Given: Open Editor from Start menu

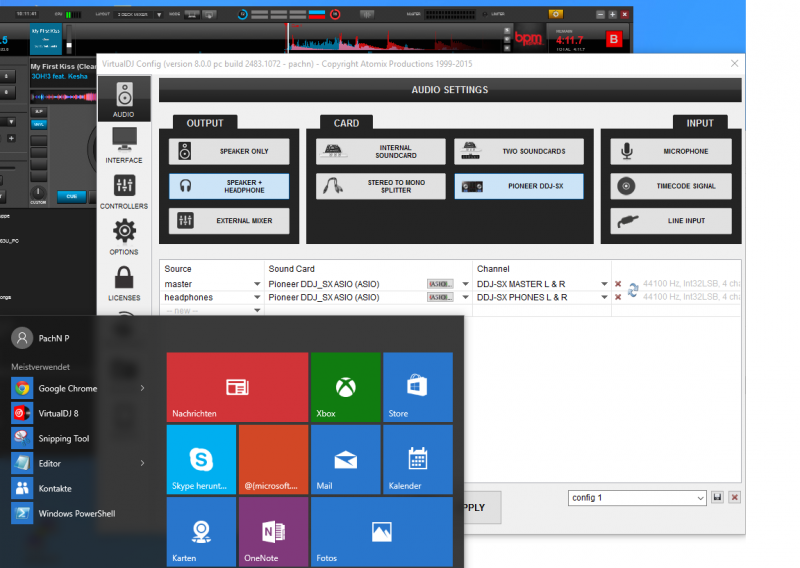Looking at the screenshot, I should (x=49, y=463).
